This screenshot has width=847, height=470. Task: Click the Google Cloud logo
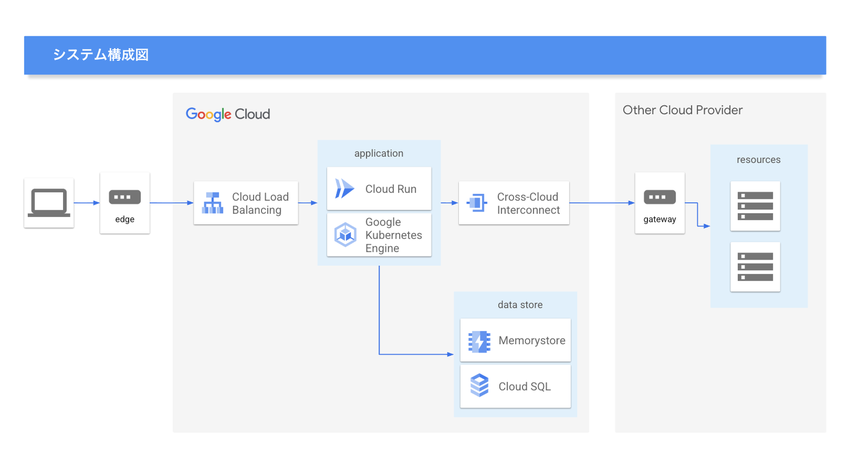(x=228, y=115)
